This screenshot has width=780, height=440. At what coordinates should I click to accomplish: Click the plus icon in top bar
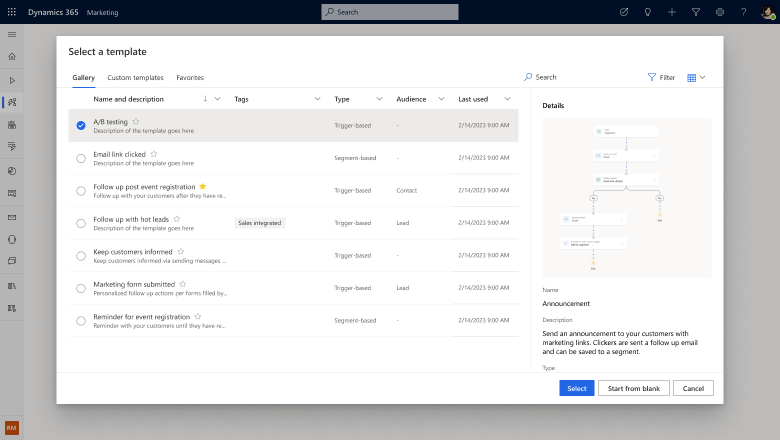[672, 12]
